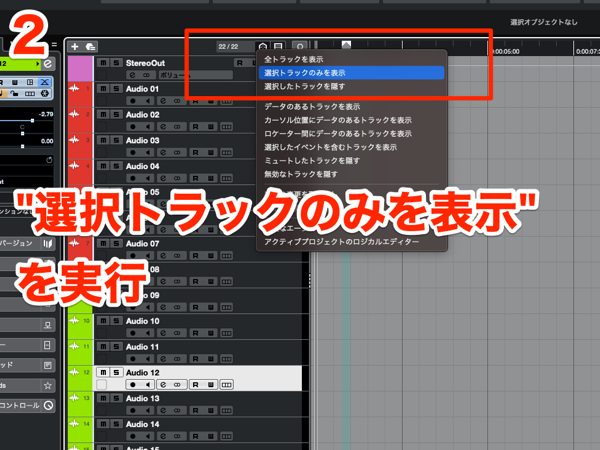Click the lanes icon on Audio 12
The width and height of the screenshot is (600, 450).
(226, 385)
